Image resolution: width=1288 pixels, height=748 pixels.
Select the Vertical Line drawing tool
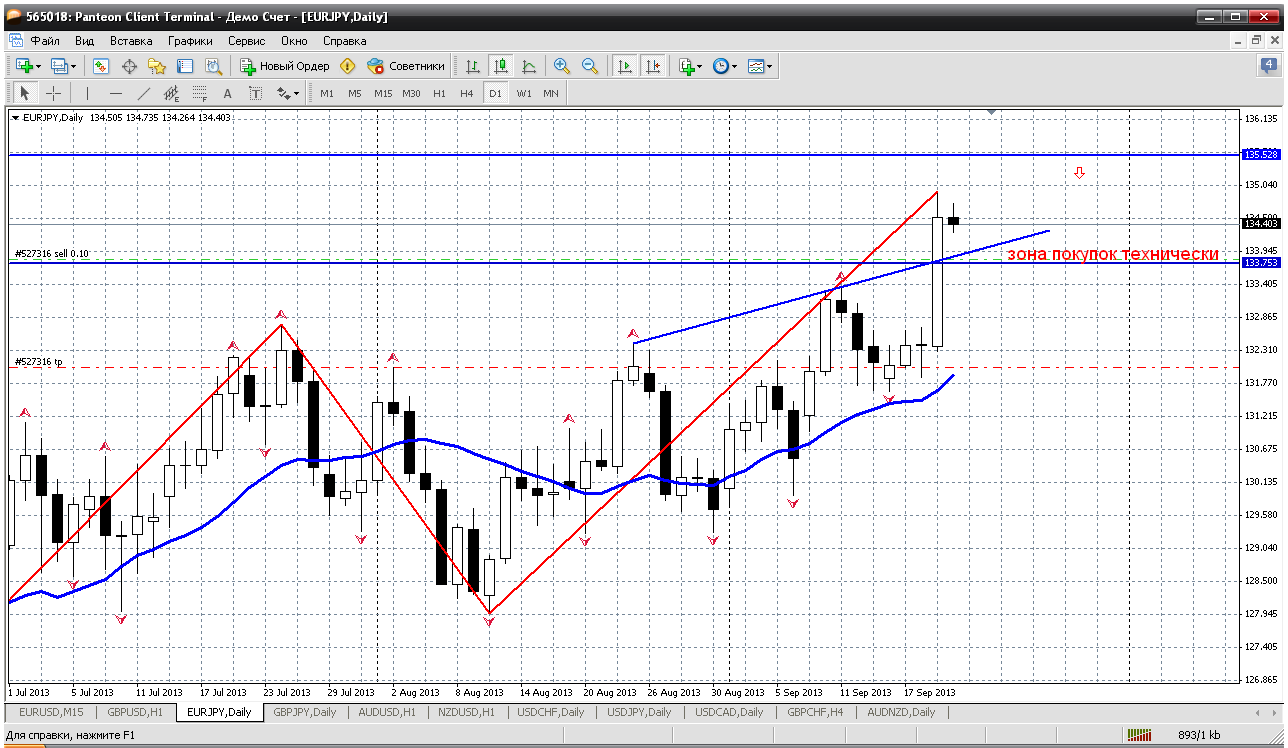pos(88,93)
